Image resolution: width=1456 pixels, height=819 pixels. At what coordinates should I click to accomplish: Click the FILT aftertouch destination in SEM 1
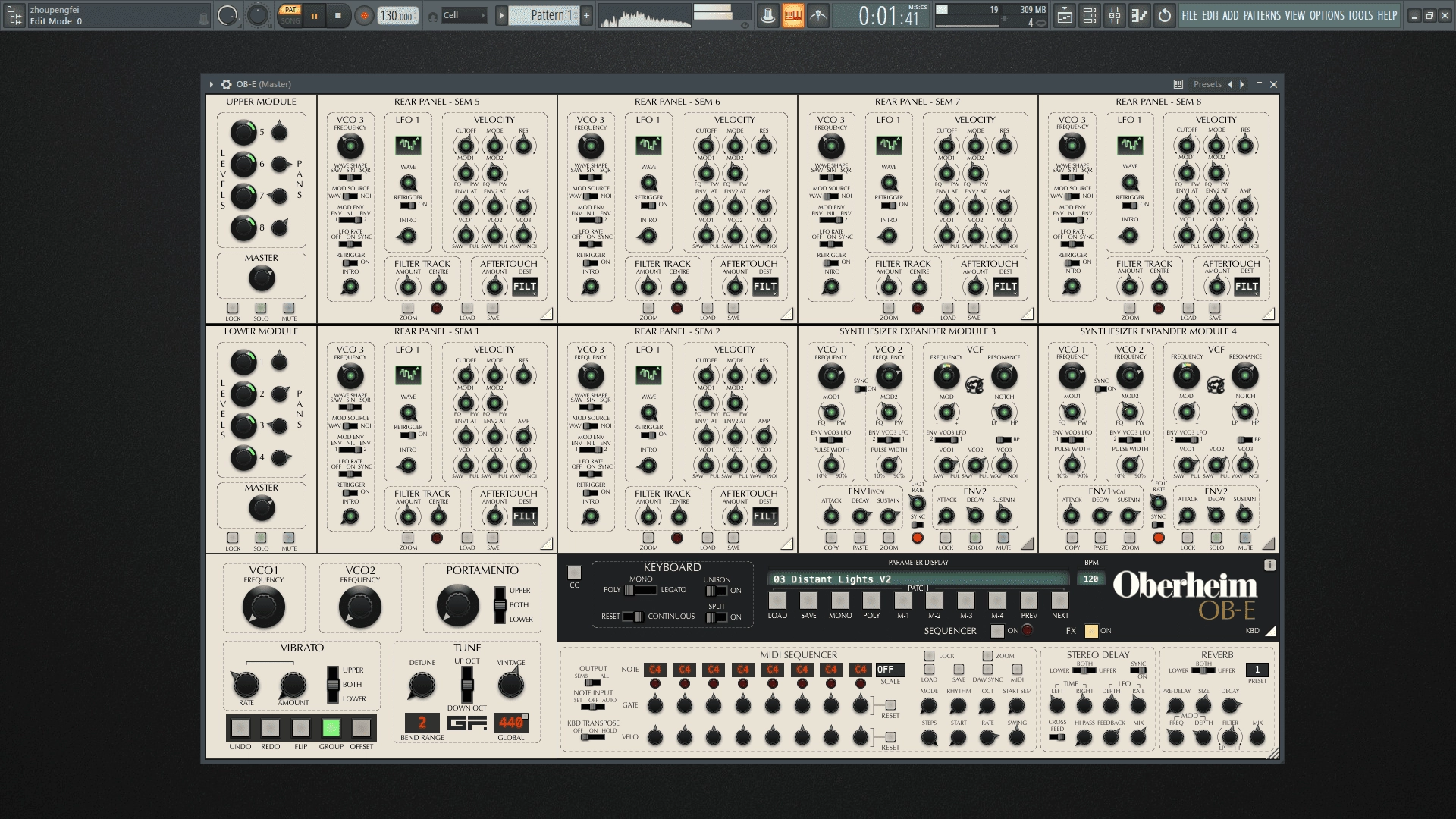click(525, 516)
